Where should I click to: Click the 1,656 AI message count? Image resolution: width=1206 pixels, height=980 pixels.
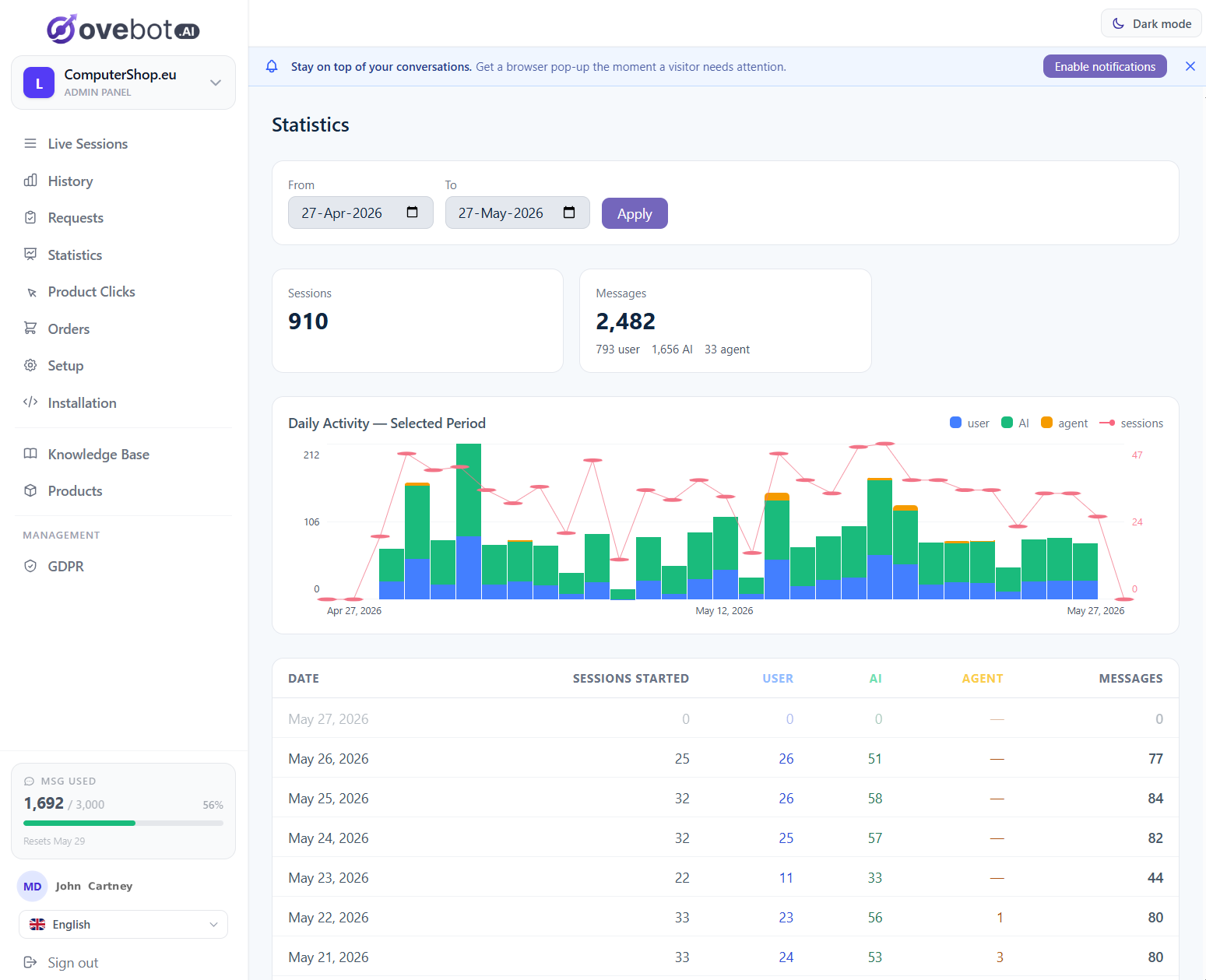tap(672, 349)
